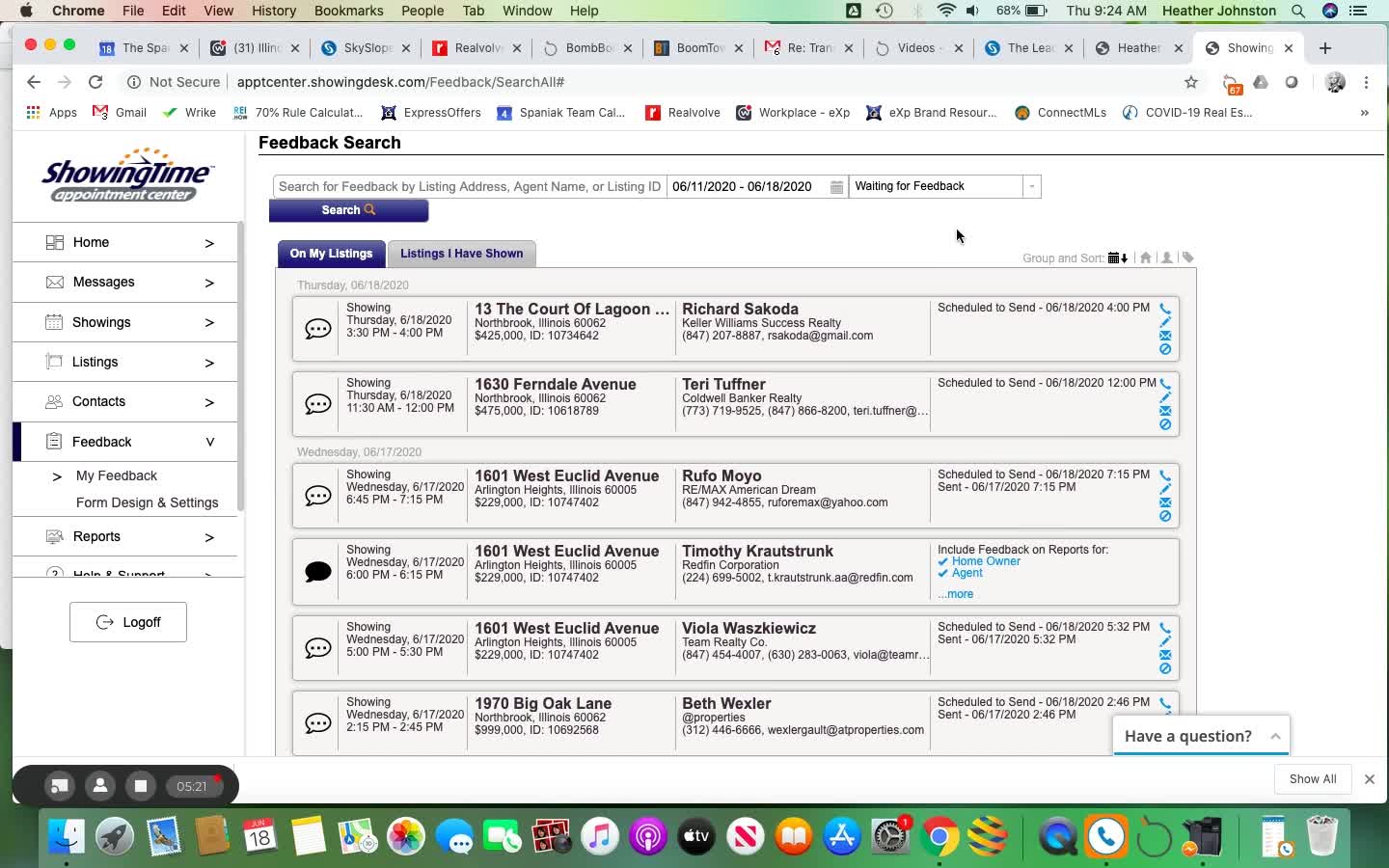The image size is (1389, 868).
Task: Open Finder from the Dock
Action: [x=67, y=836]
